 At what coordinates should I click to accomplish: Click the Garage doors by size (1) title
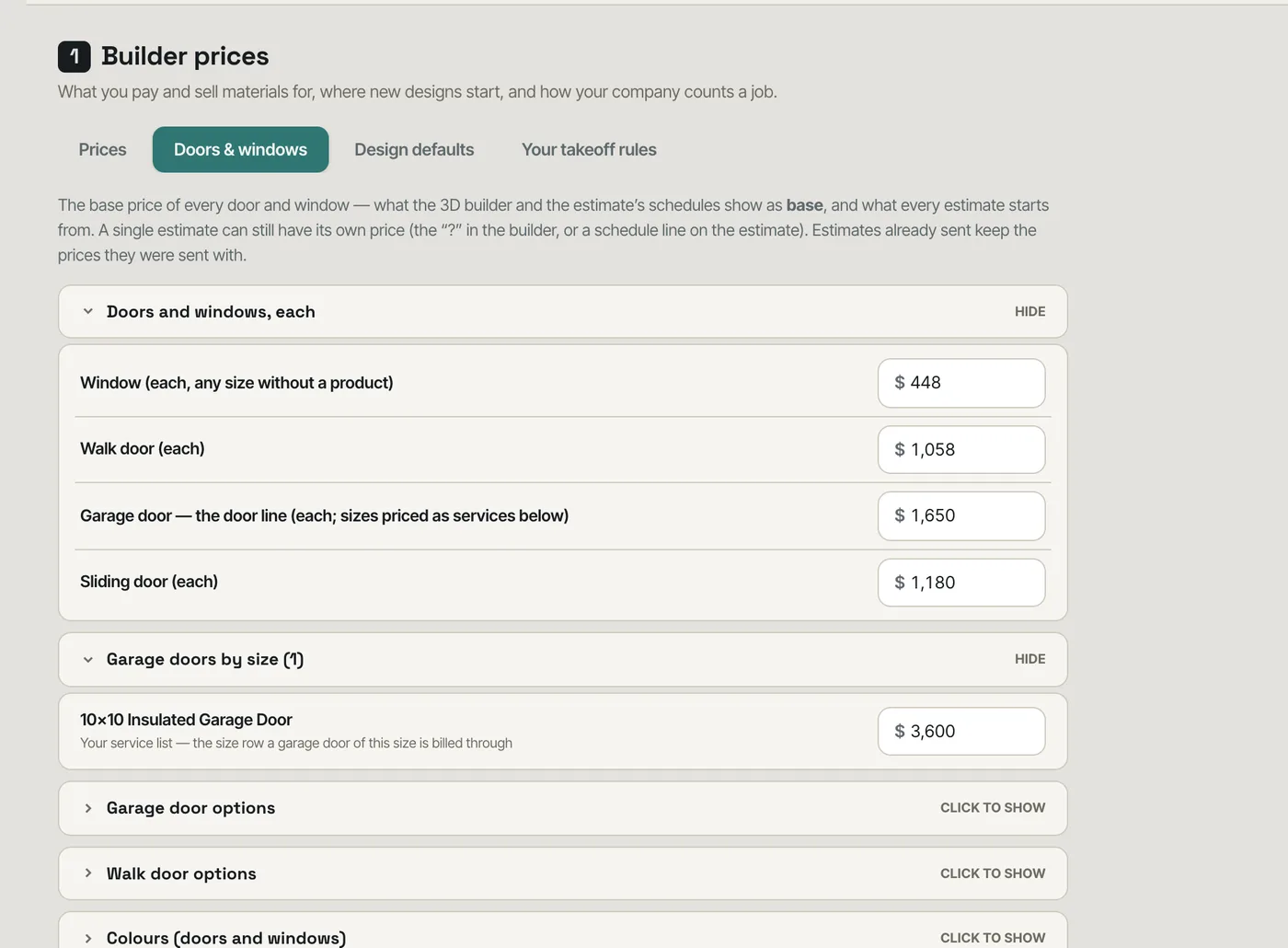point(205,659)
